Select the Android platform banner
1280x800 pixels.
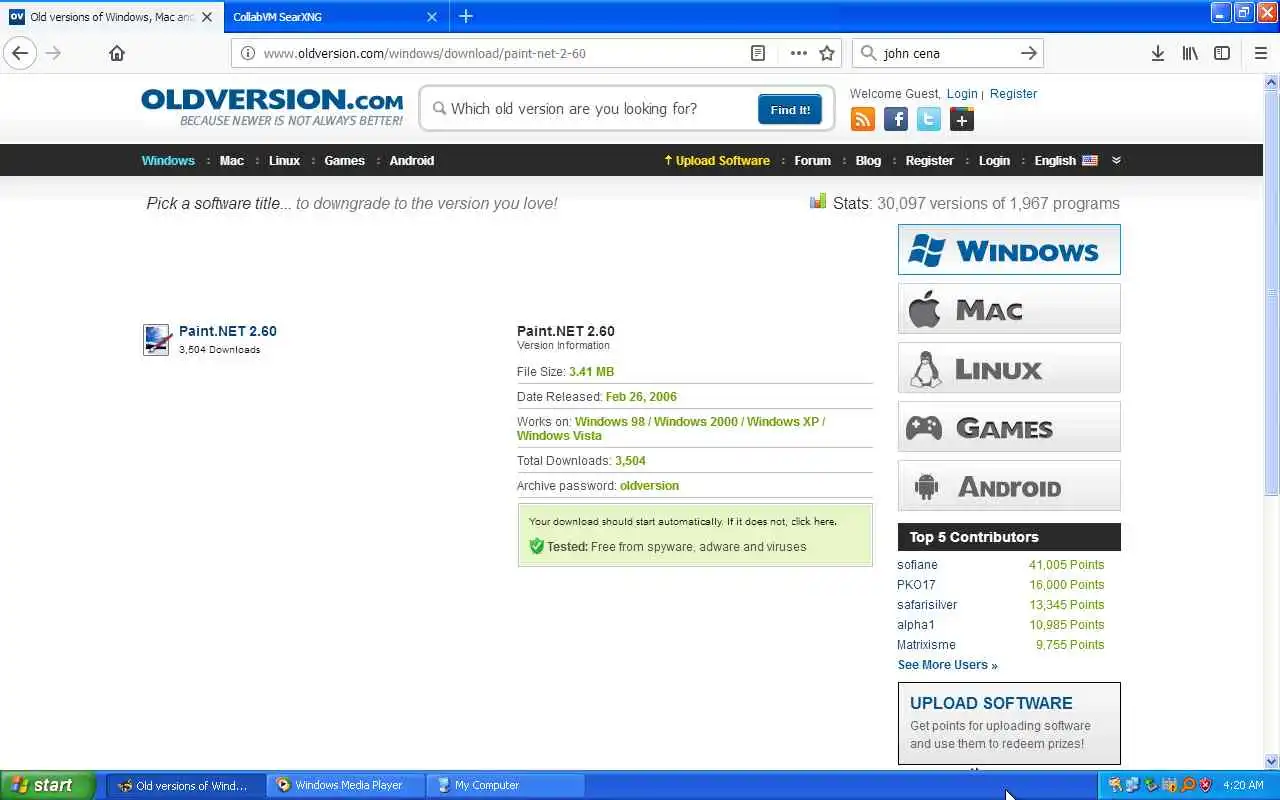pos(1009,486)
